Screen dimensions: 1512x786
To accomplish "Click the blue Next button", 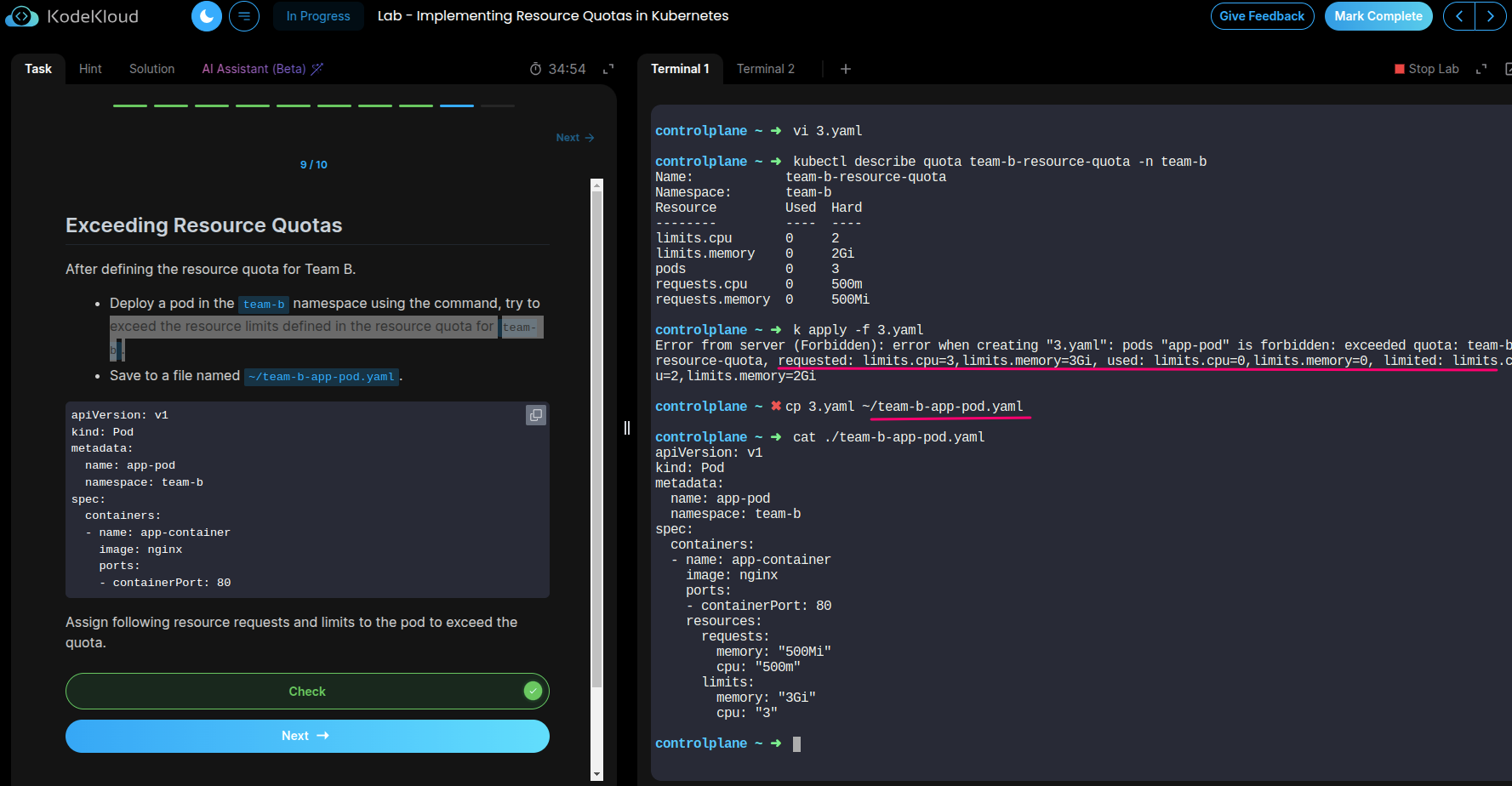I will (x=307, y=736).
